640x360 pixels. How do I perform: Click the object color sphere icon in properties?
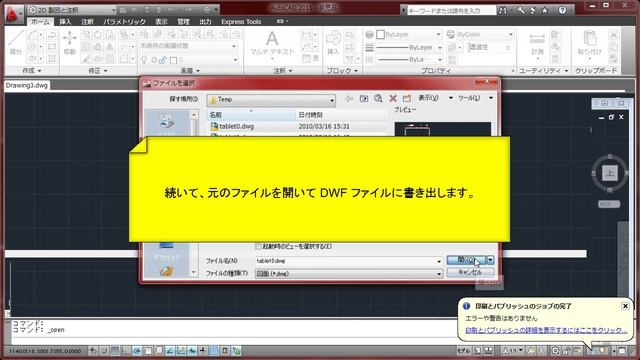click(x=369, y=35)
